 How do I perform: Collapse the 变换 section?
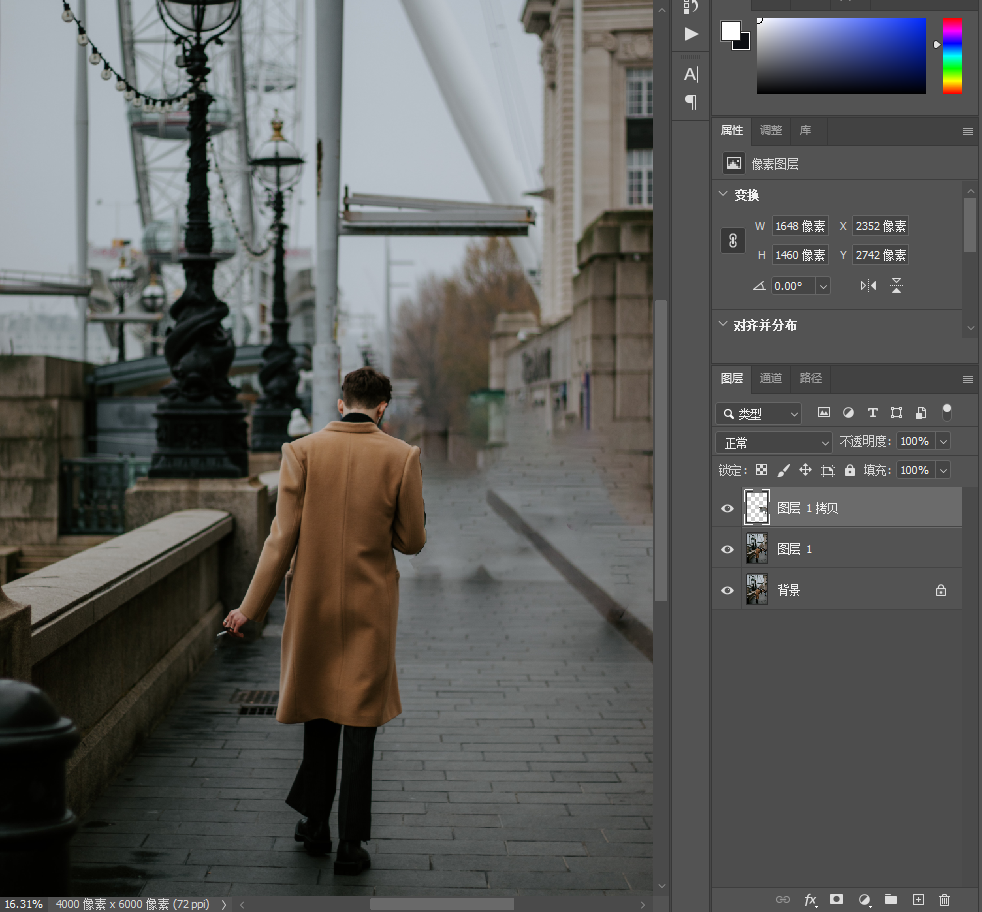coord(723,195)
